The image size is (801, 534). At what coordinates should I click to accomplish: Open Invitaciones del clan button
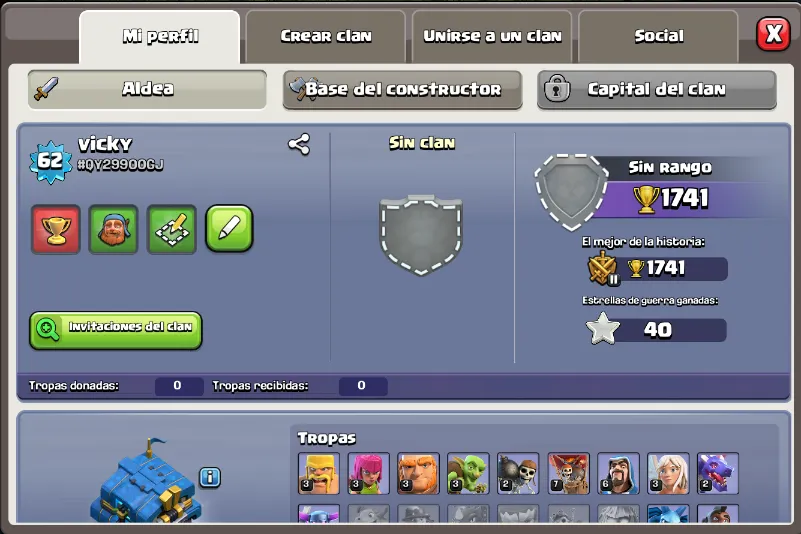(116, 331)
